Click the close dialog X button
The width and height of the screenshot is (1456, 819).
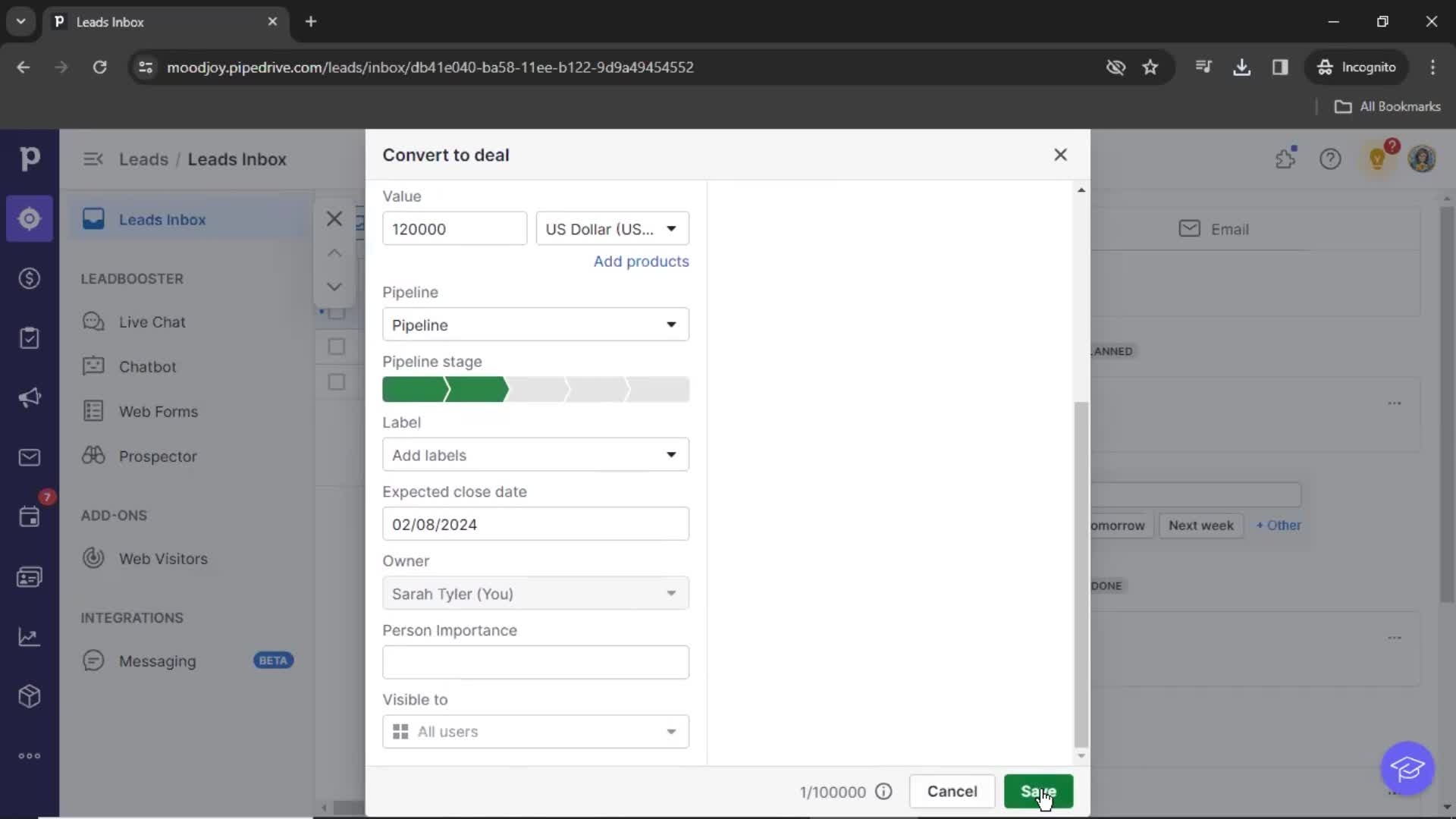click(x=1060, y=155)
